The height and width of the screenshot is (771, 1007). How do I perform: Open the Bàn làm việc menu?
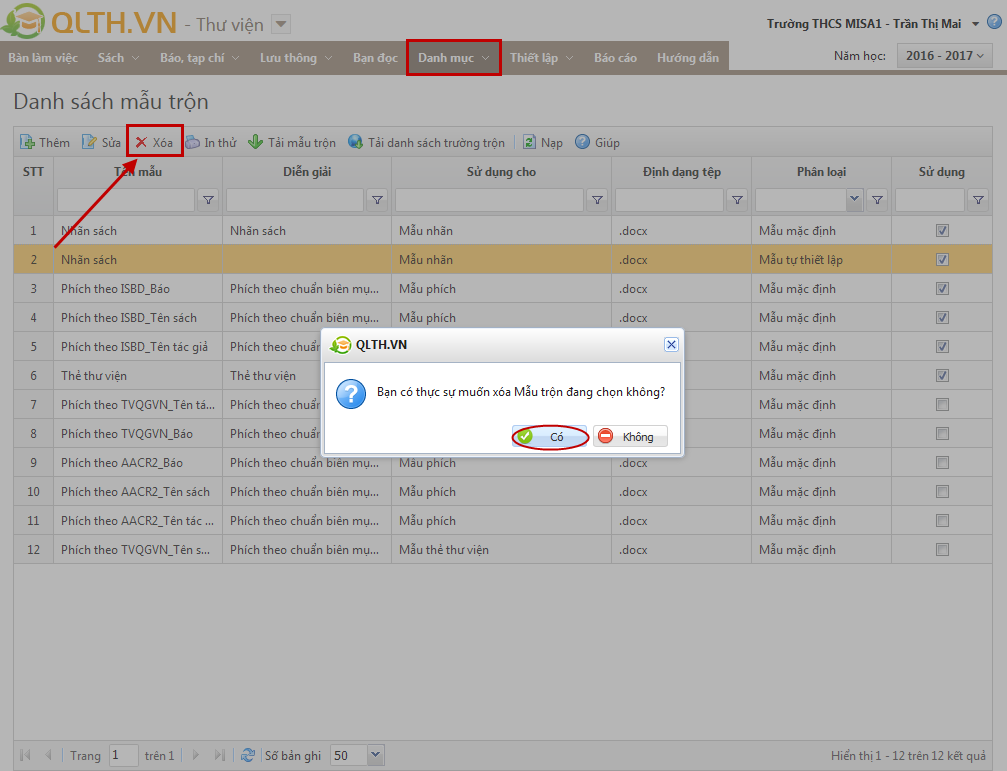(43, 58)
